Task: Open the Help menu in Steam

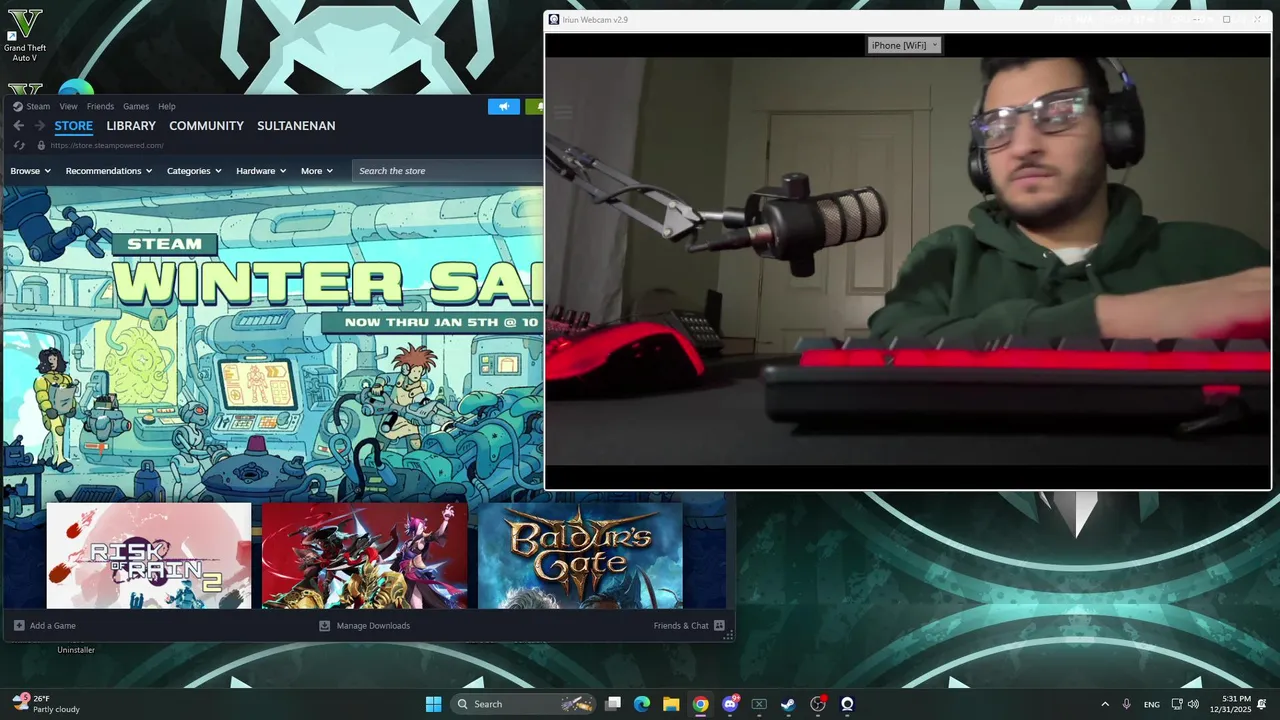Action: (x=167, y=106)
